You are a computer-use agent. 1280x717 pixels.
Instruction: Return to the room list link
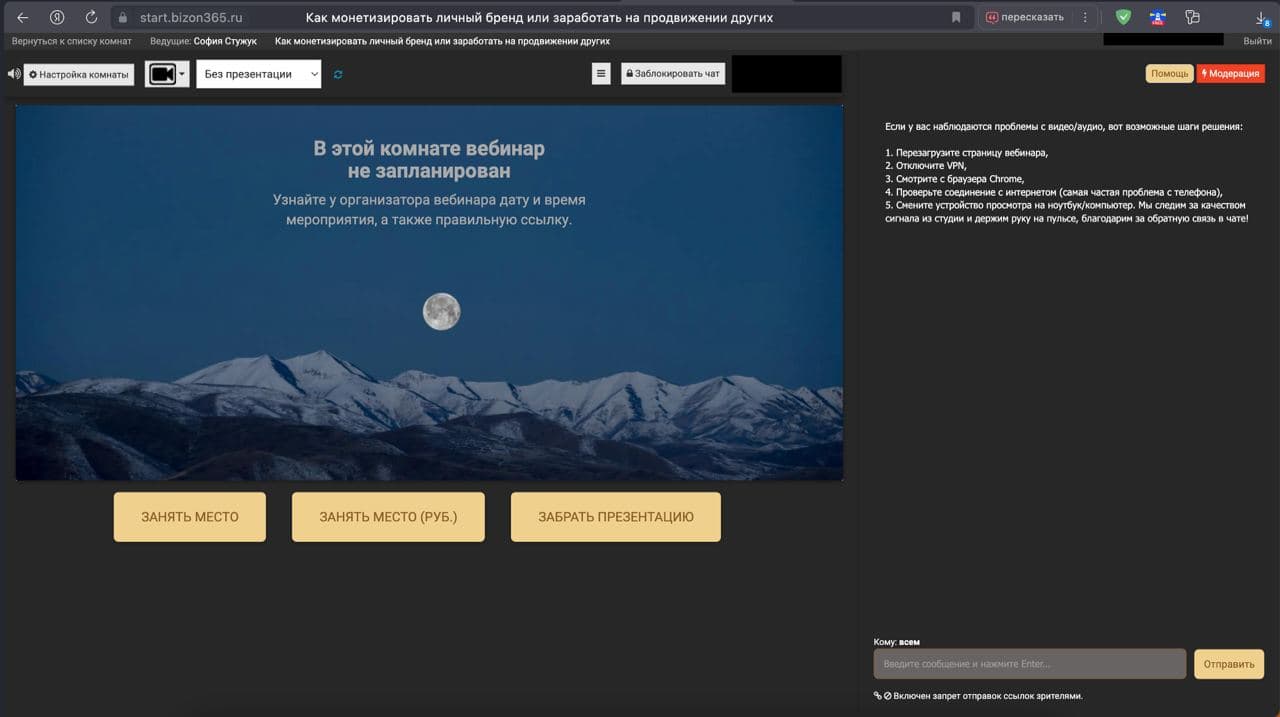pyautogui.click(x=72, y=41)
